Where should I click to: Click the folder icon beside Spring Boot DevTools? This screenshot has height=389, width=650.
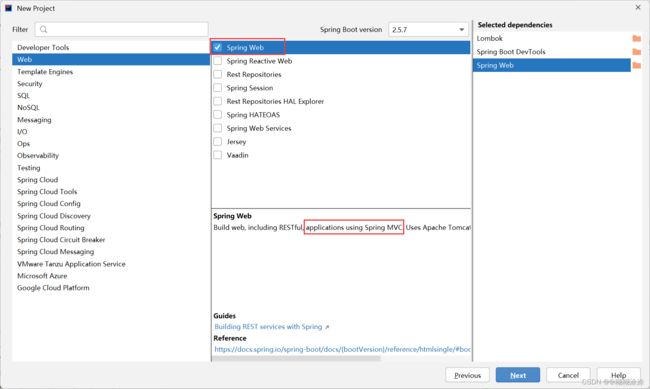pos(636,52)
